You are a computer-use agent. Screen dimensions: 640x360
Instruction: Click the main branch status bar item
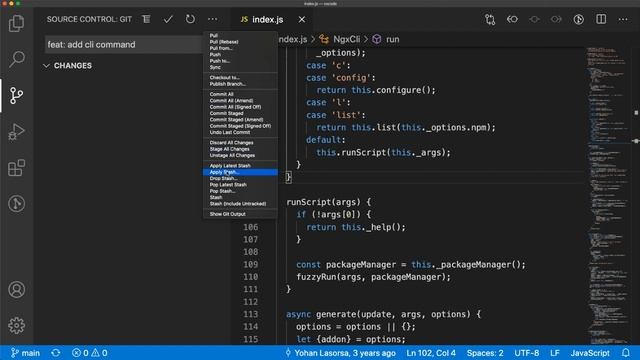pos(25,353)
